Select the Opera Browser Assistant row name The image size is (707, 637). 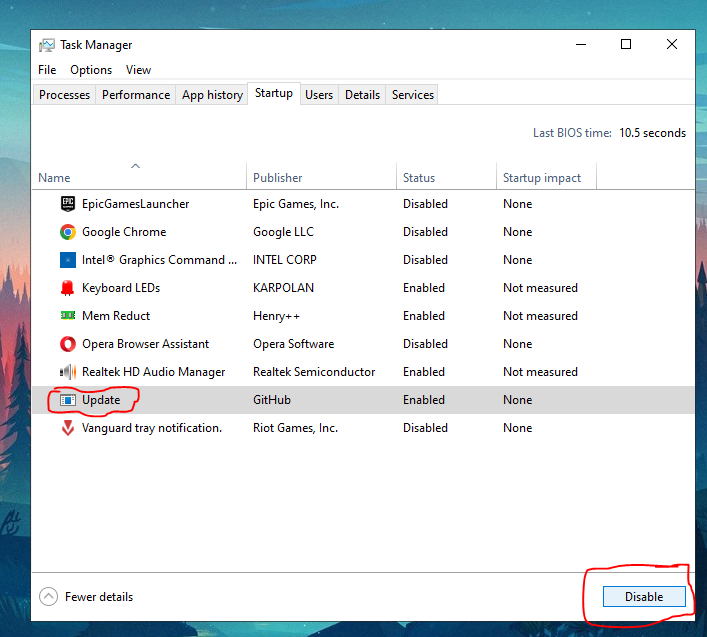click(x=145, y=344)
